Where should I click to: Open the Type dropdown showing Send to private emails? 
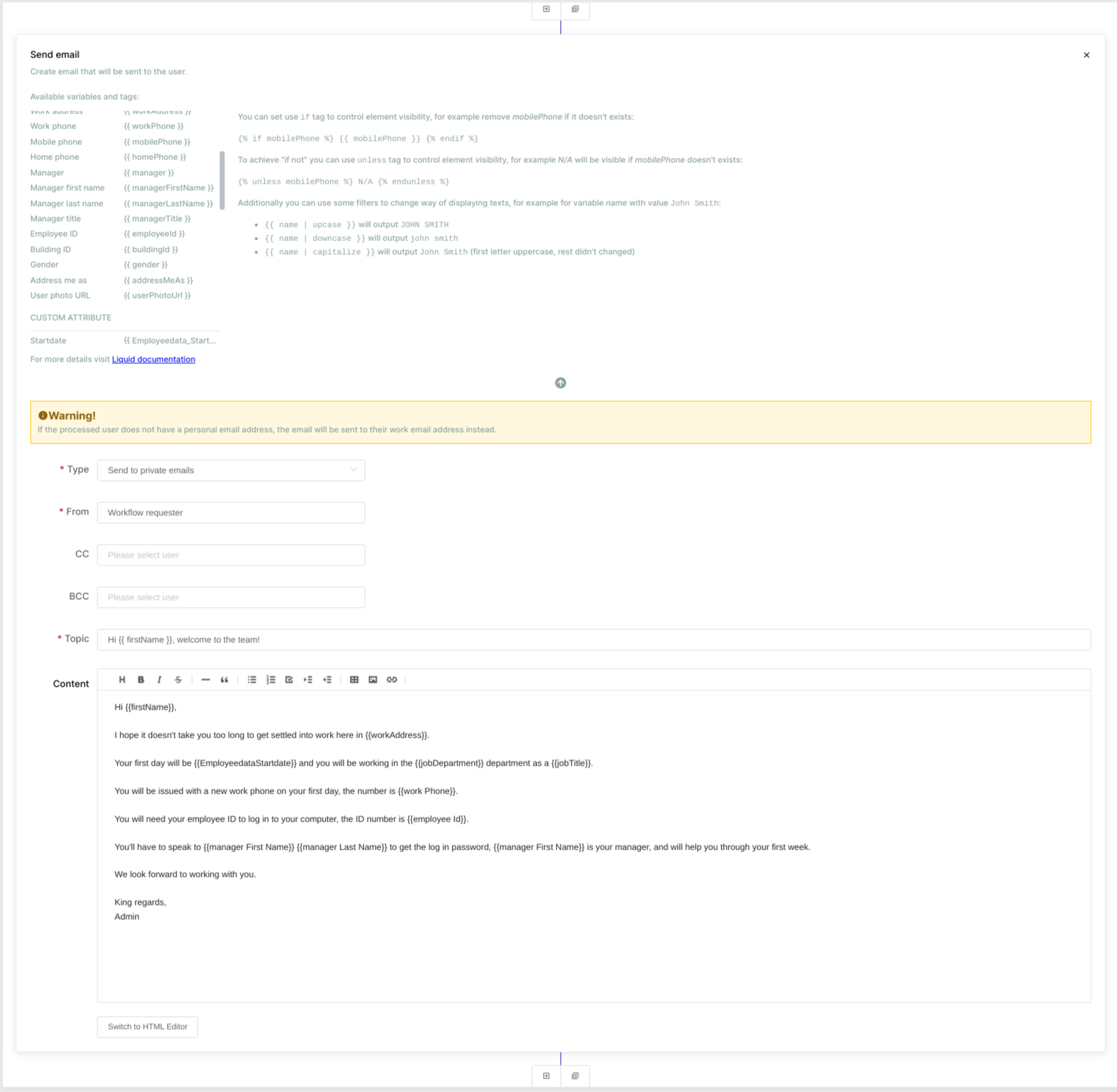pos(230,470)
